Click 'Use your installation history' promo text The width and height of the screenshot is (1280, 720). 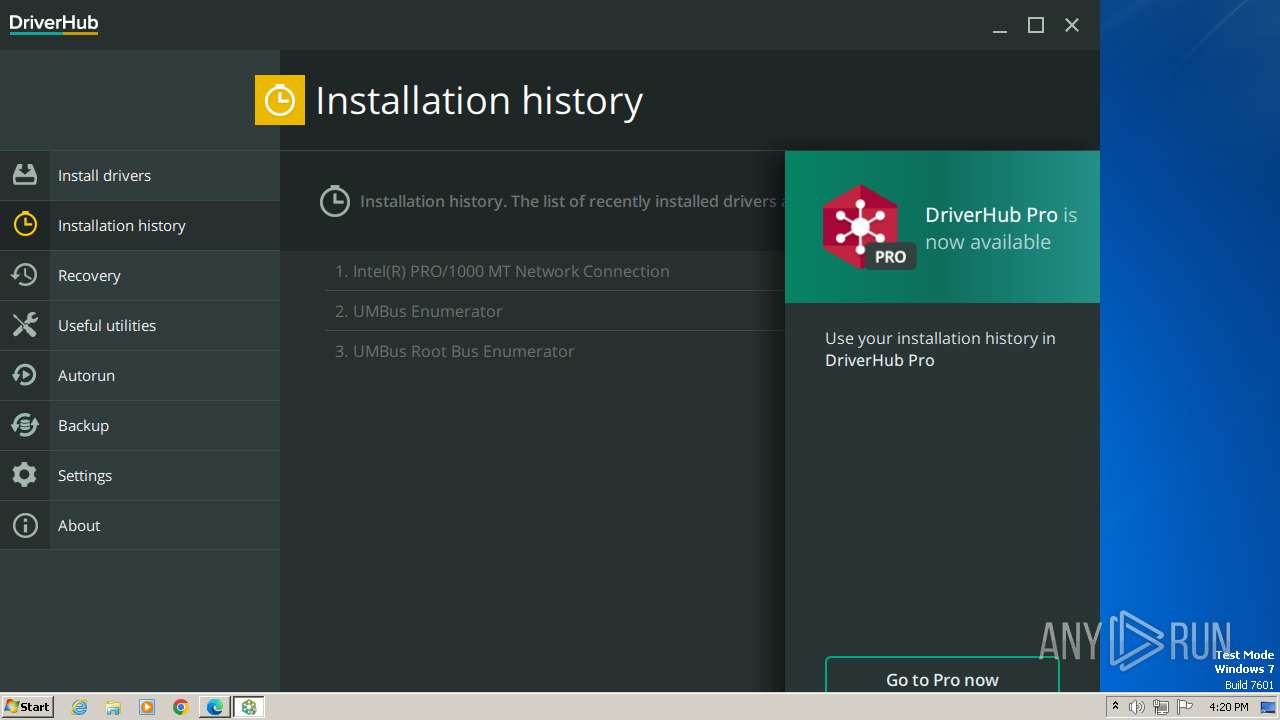click(940, 349)
